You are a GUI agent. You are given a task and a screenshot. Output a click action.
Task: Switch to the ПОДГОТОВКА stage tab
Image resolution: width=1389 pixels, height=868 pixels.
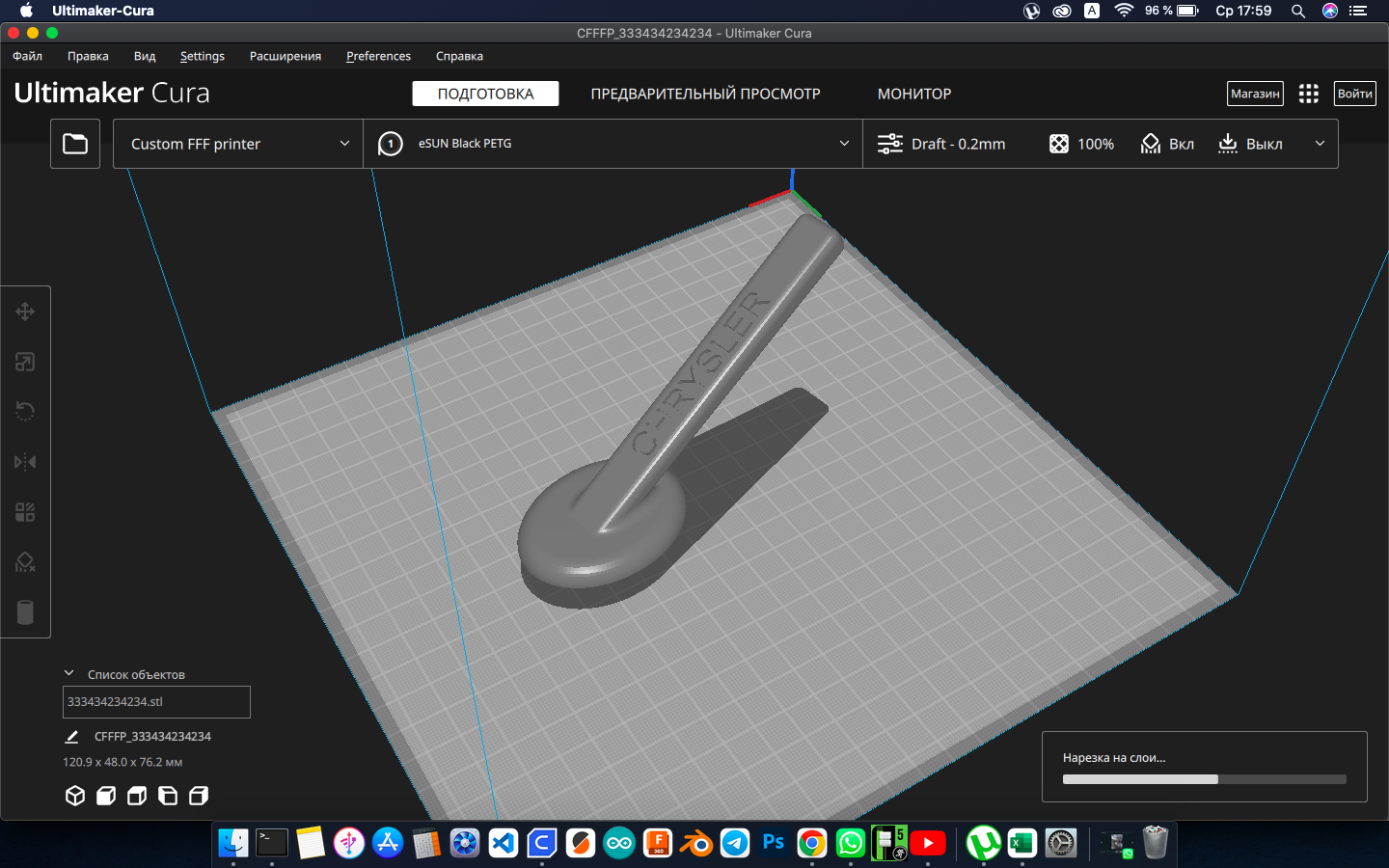485,94
